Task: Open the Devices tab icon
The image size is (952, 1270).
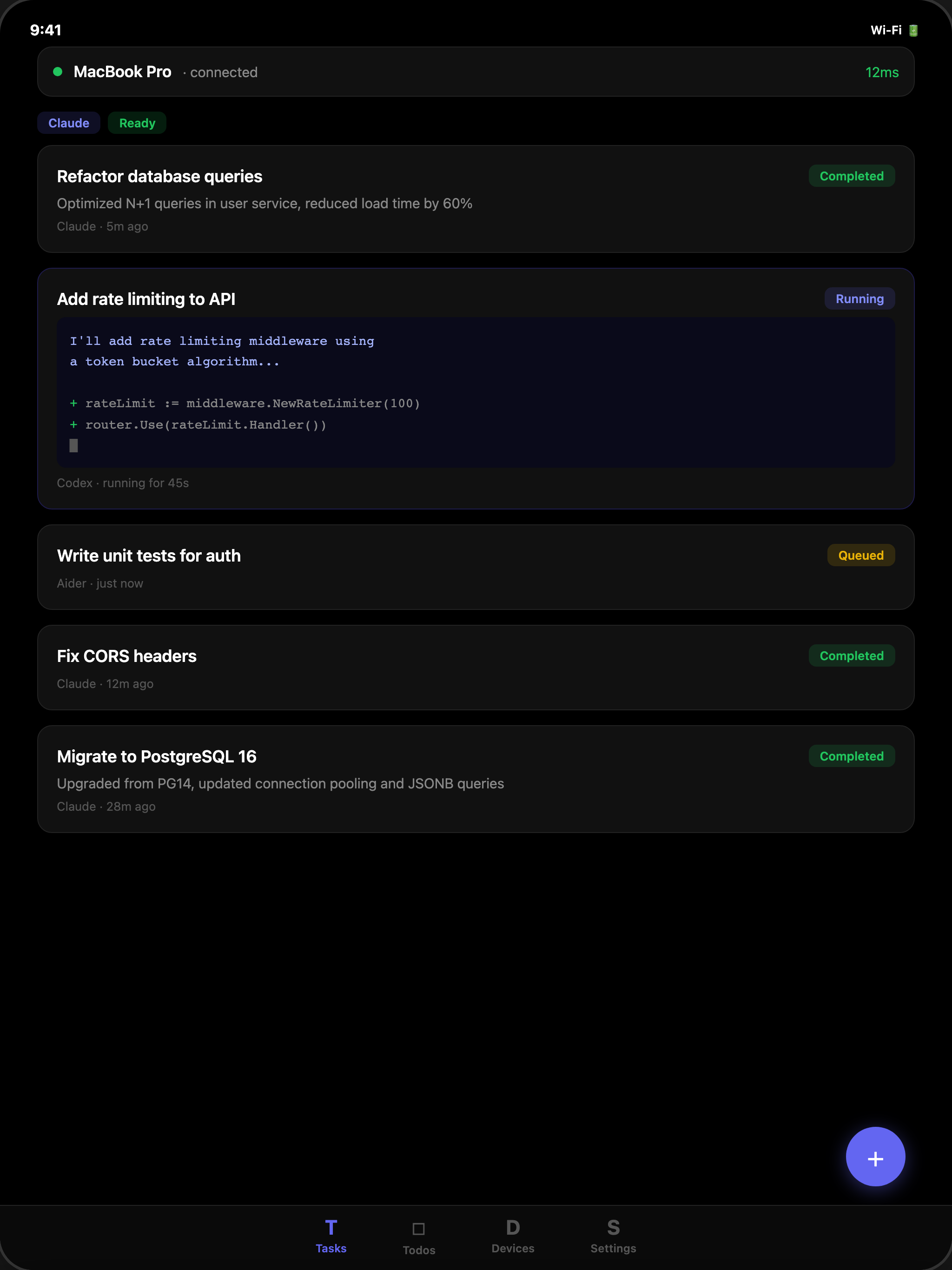Action: (x=513, y=1228)
